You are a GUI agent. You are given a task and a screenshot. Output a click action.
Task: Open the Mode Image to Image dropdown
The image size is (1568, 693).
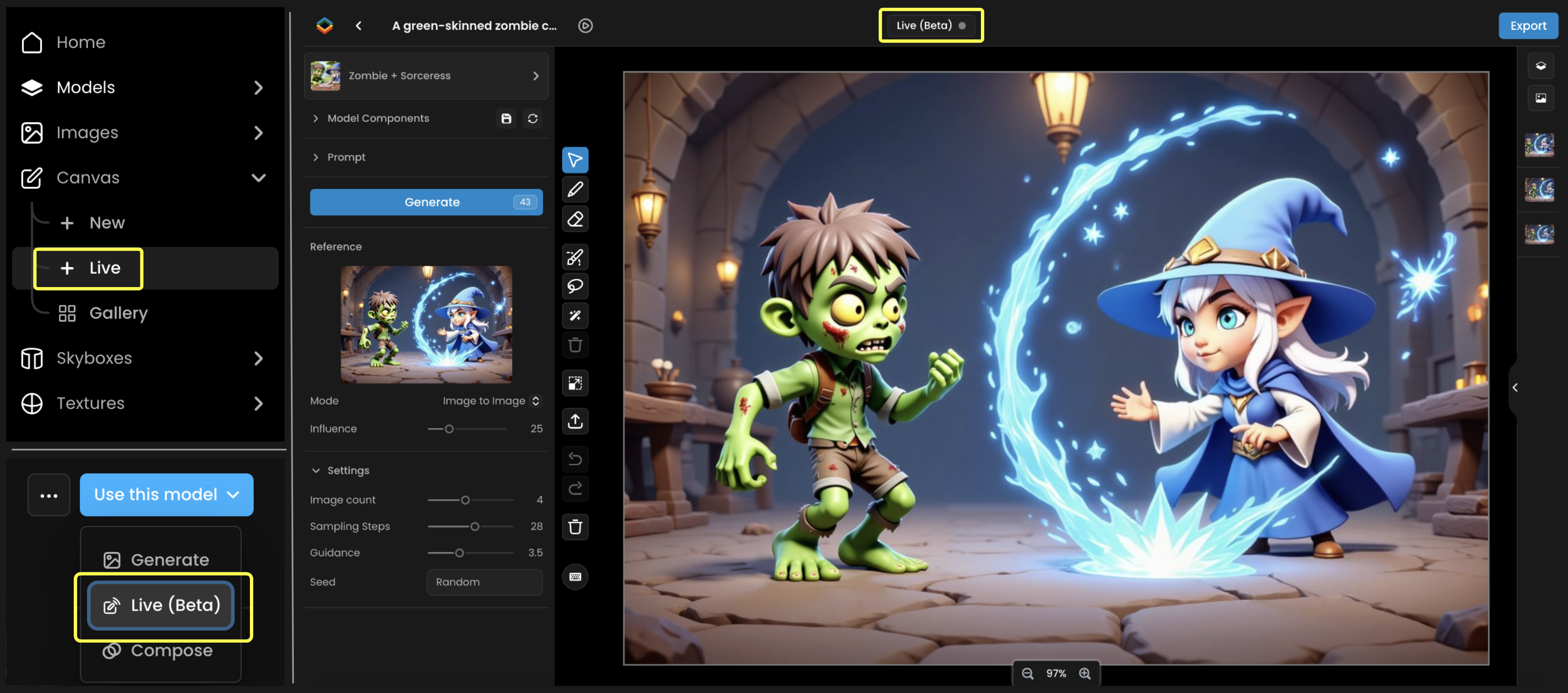point(491,401)
